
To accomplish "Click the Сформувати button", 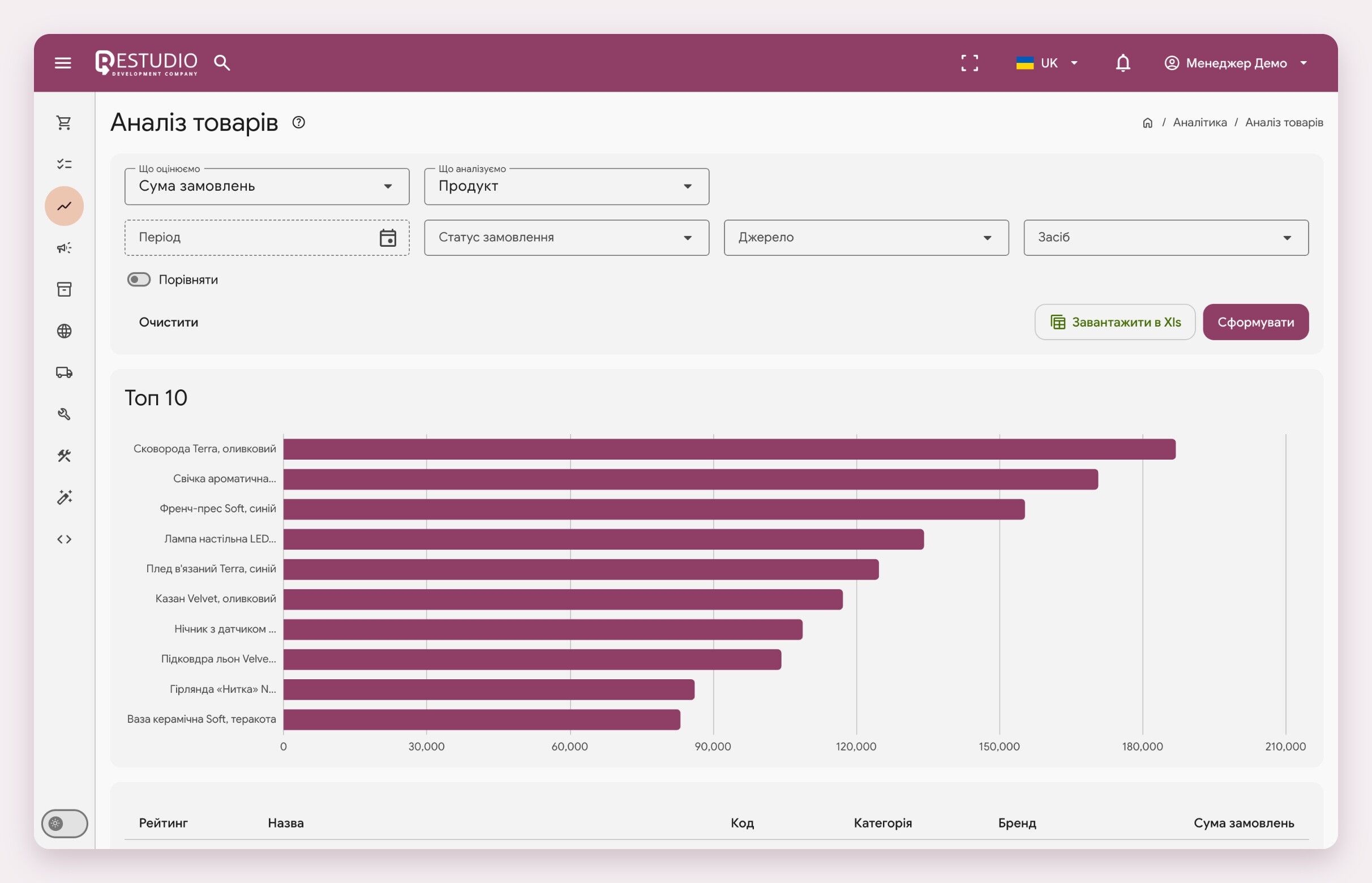I will (1255, 322).
